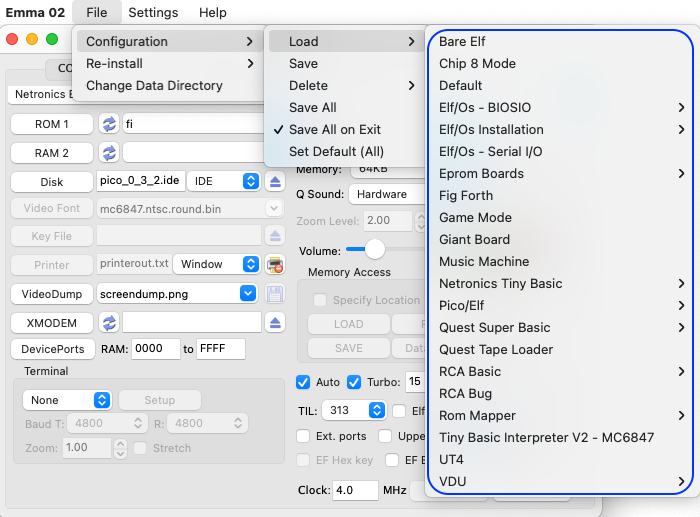Image resolution: width=700 pixels, height=517 pixels.
Task: Click the XMODEM eject icon
Action: tap(275, 323)
